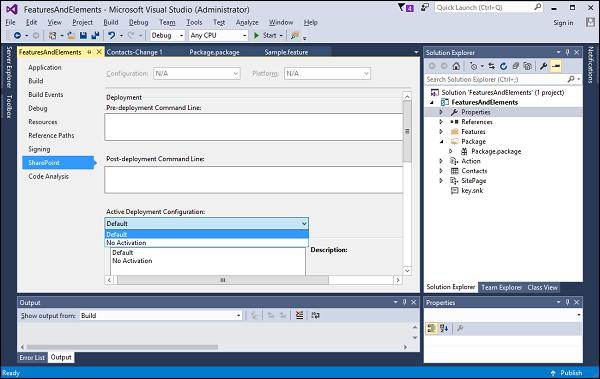
Task: Toggle Preview Selected Items icon in Solution Explorer
Action: [x=556, y=66]
